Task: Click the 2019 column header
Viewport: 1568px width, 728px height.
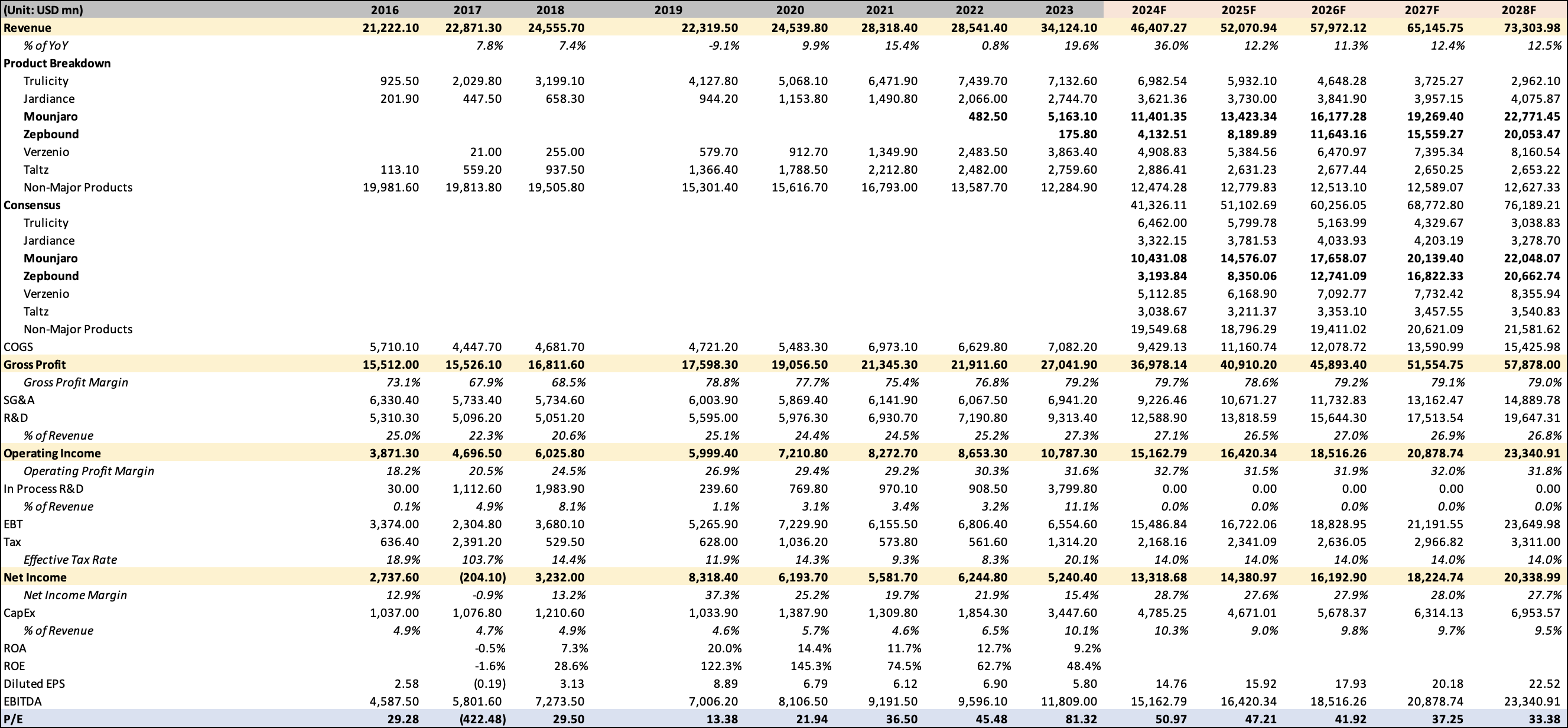Action: click(668, 9)
